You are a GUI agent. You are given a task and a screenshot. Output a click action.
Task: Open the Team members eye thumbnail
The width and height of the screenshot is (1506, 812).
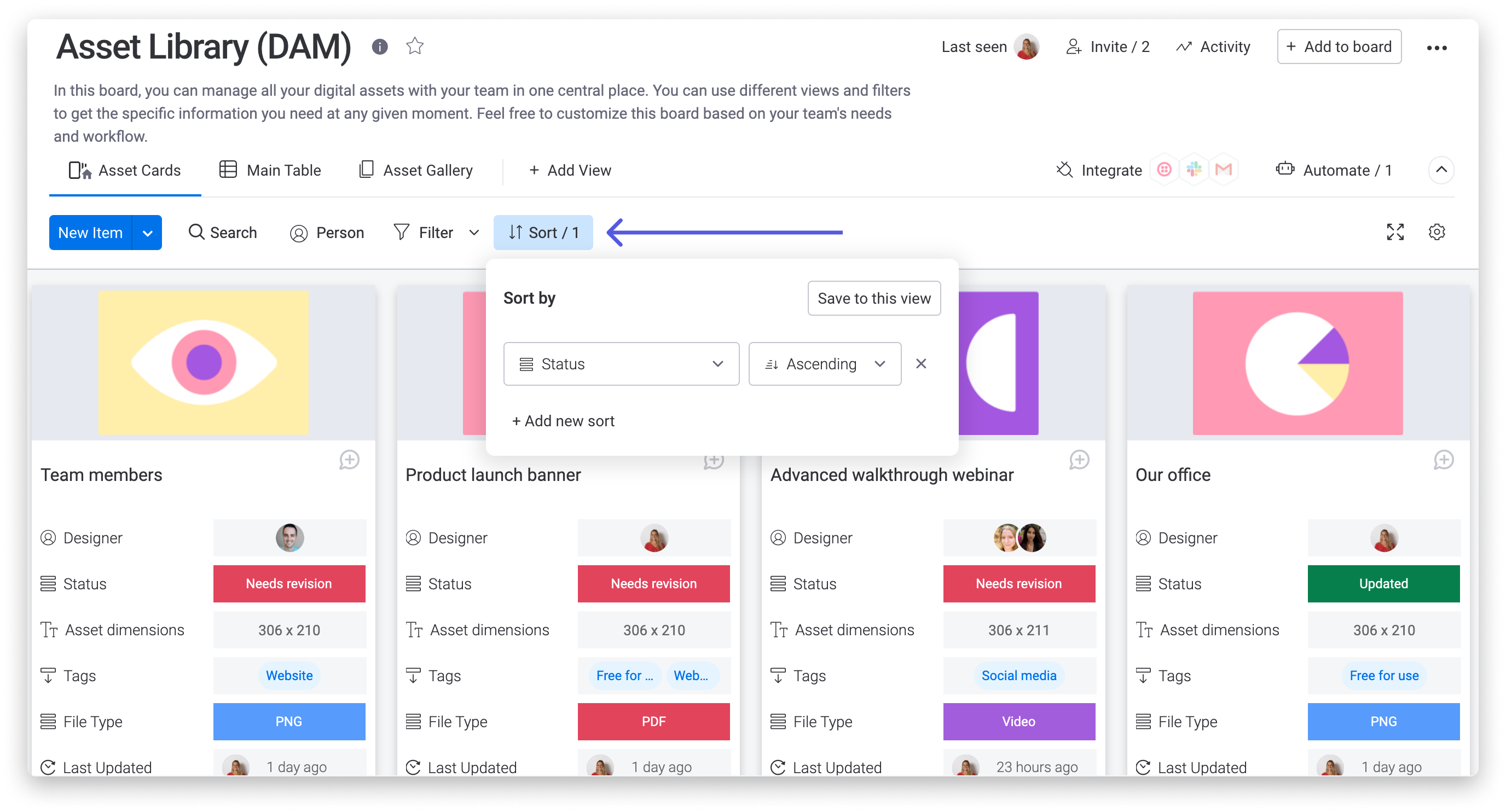(203, 363)
